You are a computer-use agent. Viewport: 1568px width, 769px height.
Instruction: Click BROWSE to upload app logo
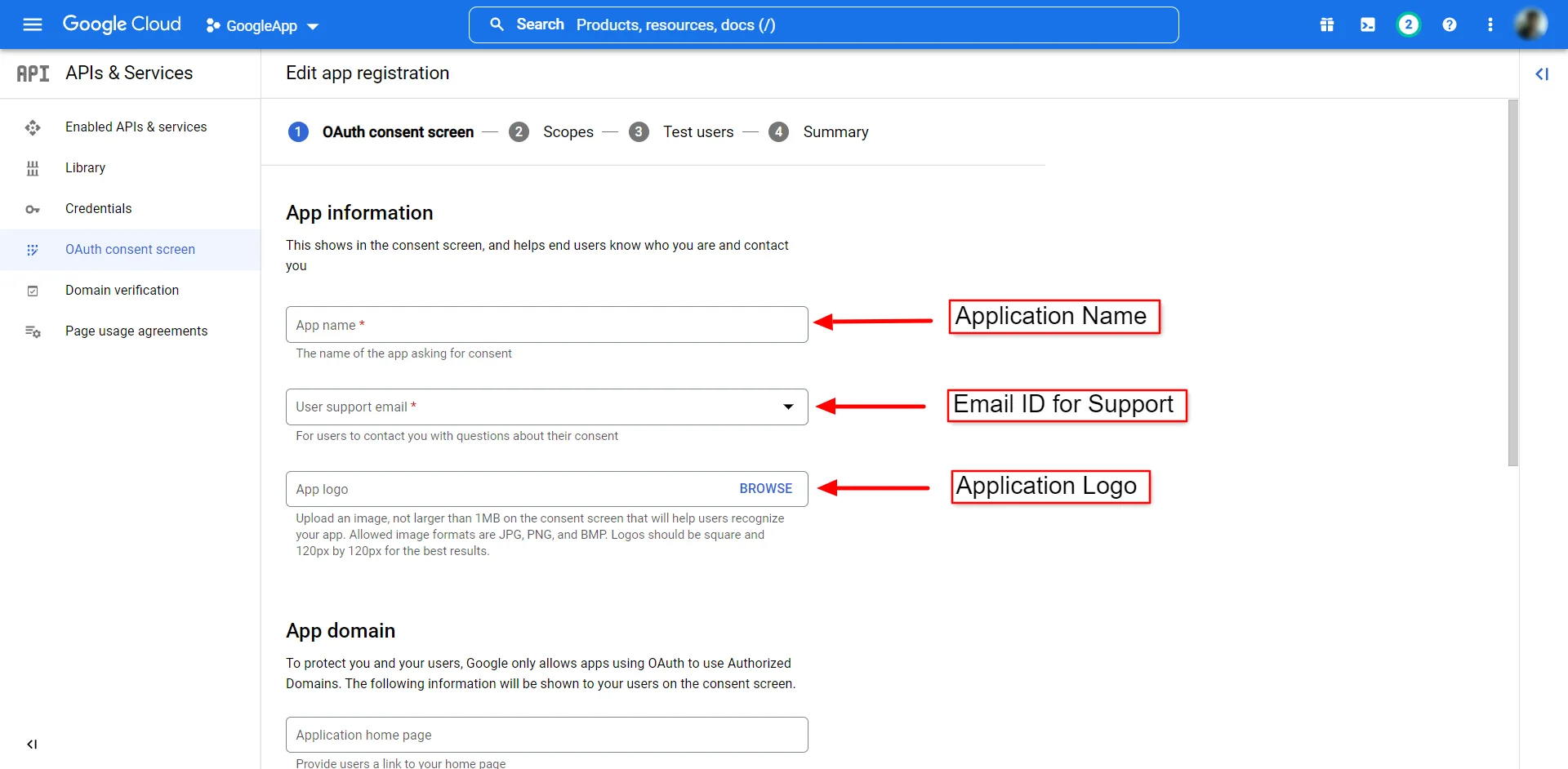pos(765,488)
